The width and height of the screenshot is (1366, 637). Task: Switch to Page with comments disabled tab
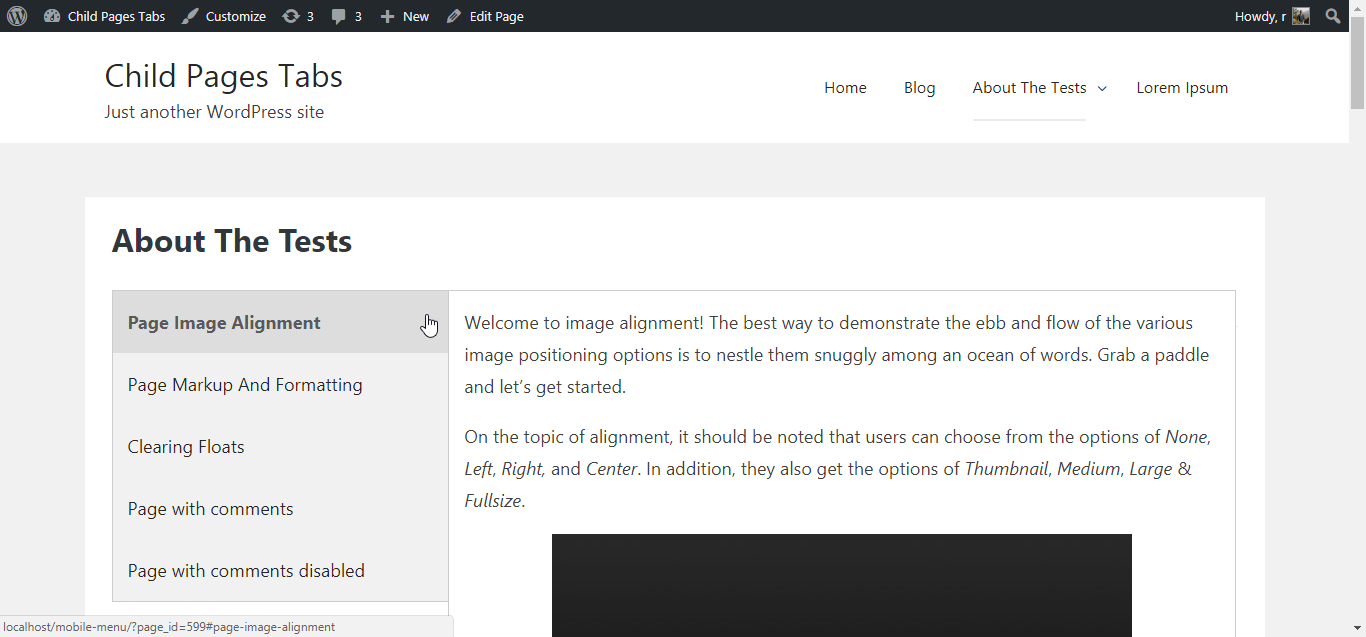(246, 571)
